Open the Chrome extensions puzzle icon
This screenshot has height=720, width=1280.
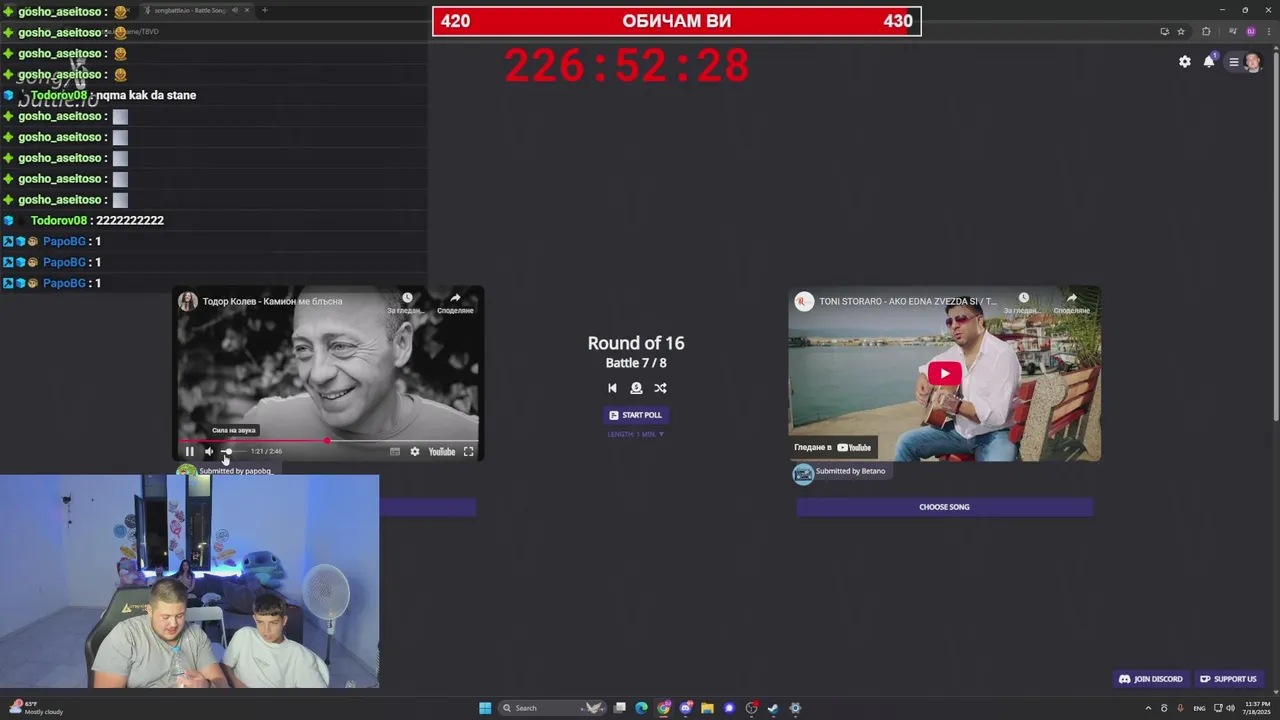tap(1206, 31)
